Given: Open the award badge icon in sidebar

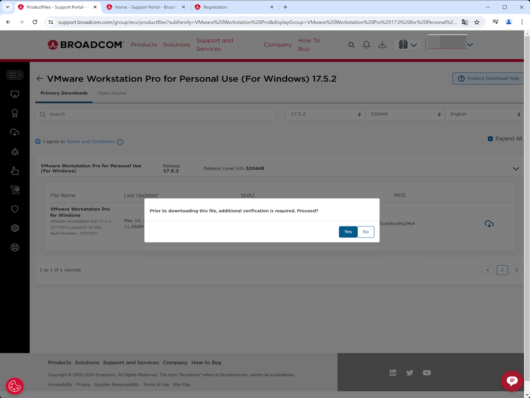Looking at the screenshot, I should 15,113.
